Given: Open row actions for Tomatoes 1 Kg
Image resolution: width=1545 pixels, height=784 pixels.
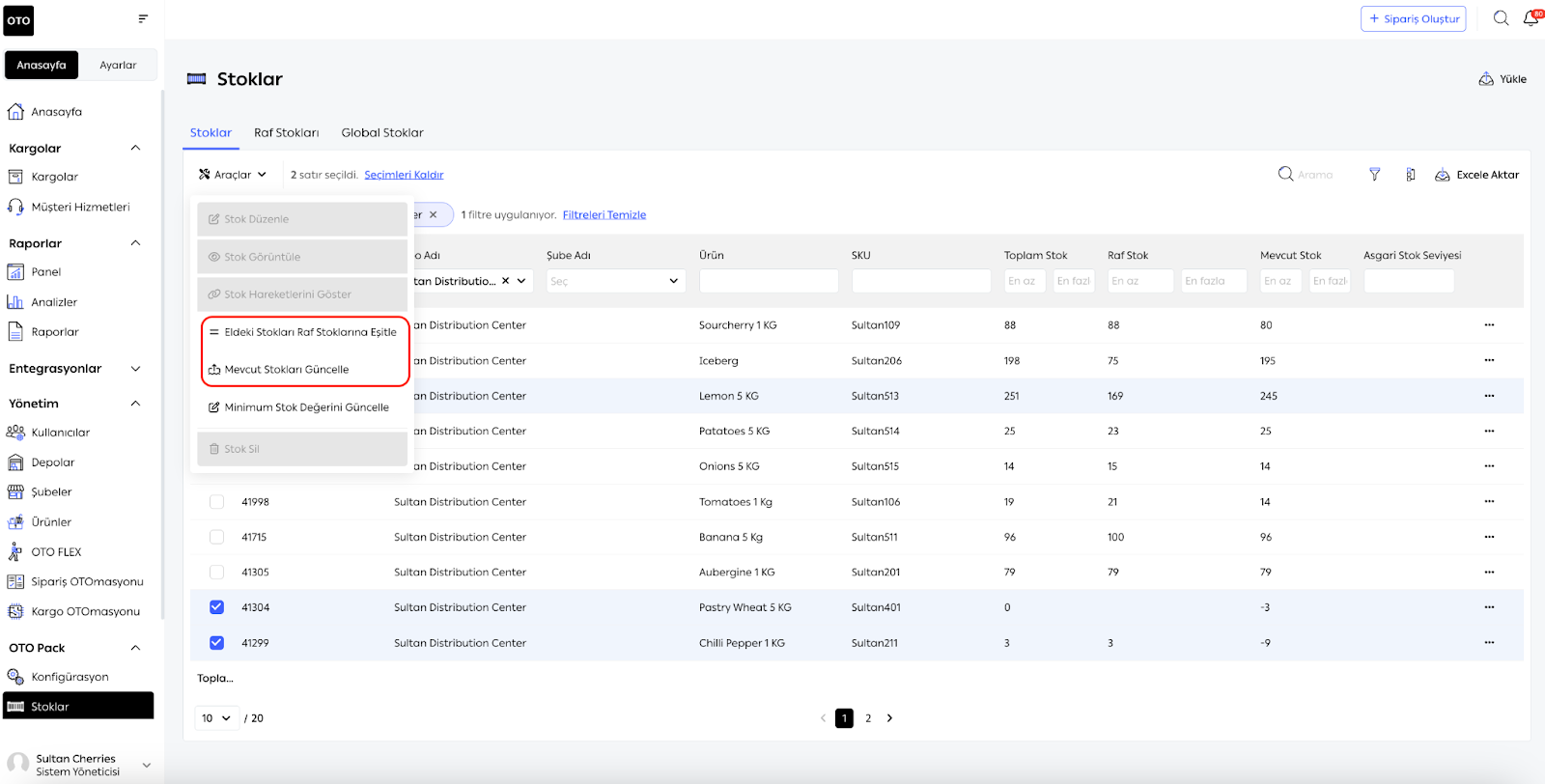Looking at the screenshot, I should (1489, 501).
